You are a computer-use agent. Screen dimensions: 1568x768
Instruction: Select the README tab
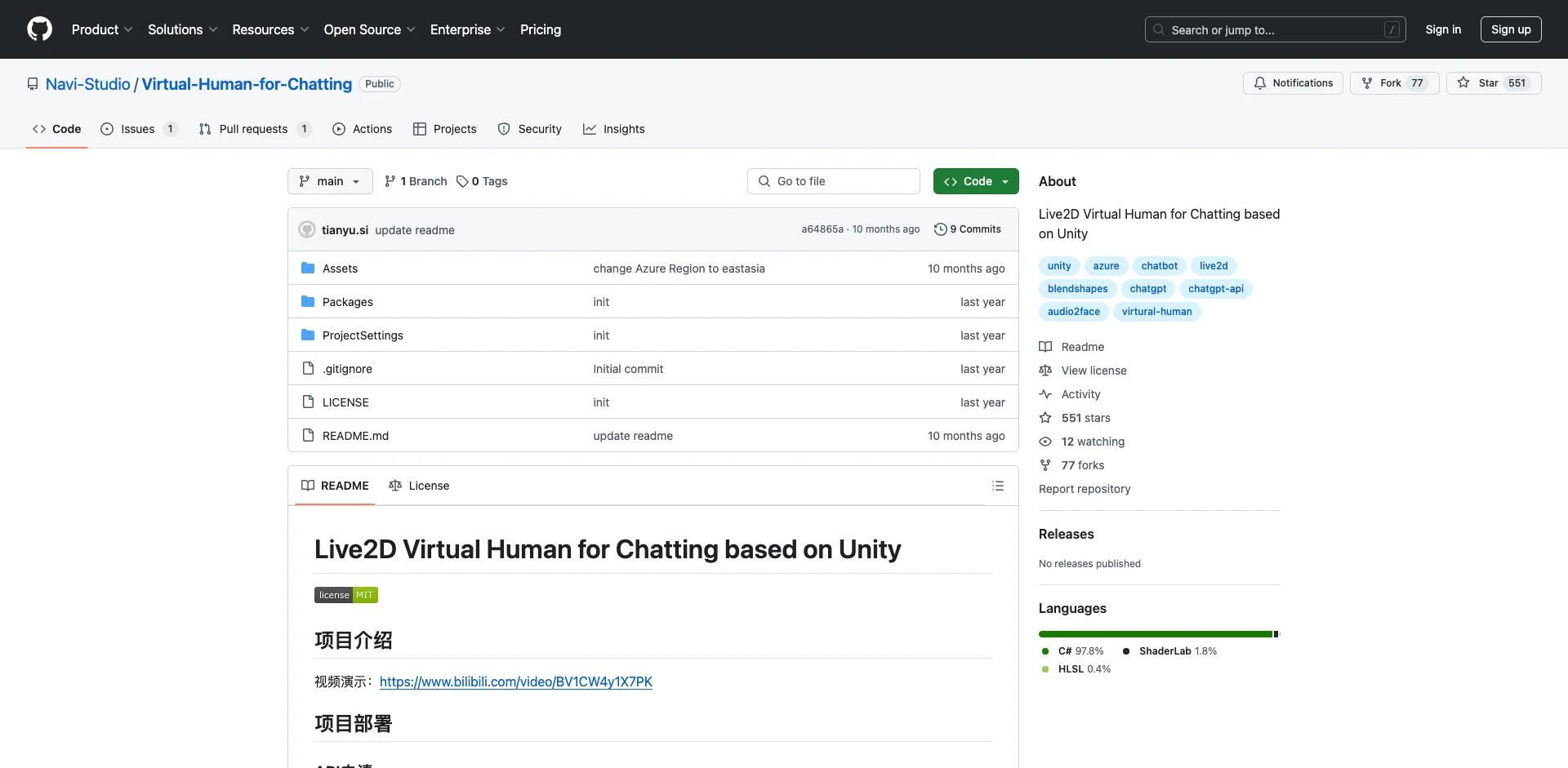(335, 486)
